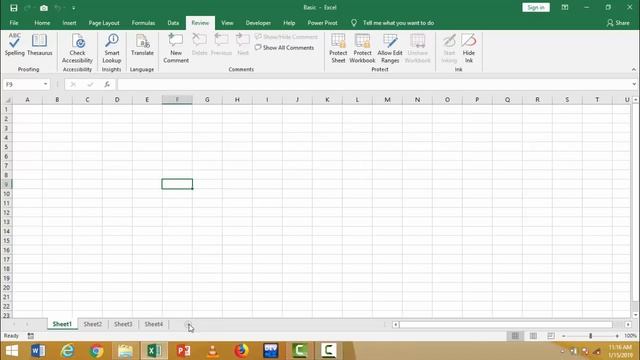Open the Power Pivot tab
Viewport: 640px width, 360px height.
click(x=322, y=23)
